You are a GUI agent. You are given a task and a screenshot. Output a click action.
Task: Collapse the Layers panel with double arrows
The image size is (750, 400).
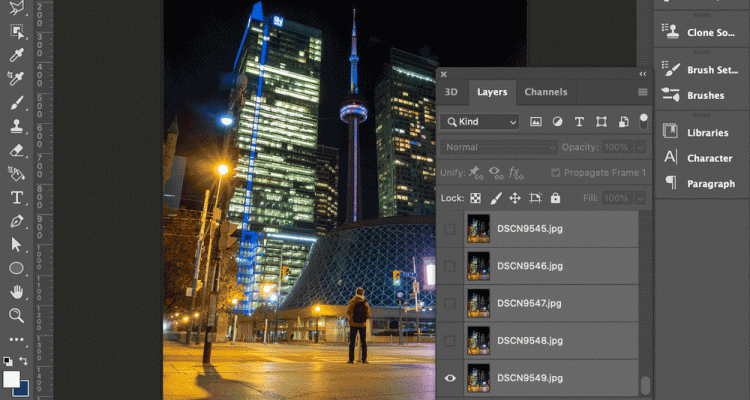[x=642, y=74]
